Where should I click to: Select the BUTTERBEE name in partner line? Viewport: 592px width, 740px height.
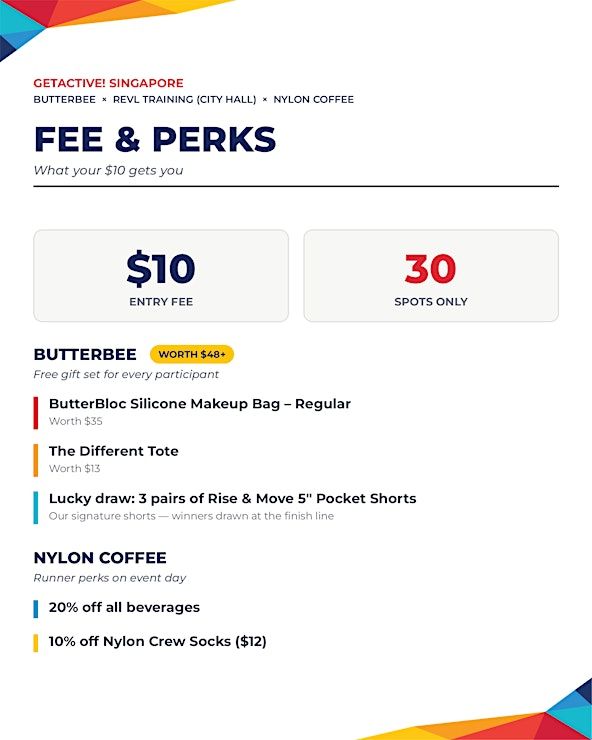[x=65, y=100]
